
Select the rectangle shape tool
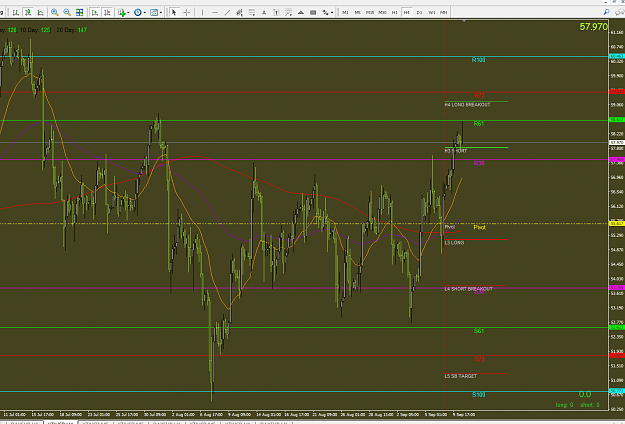(x=313, y=12)
